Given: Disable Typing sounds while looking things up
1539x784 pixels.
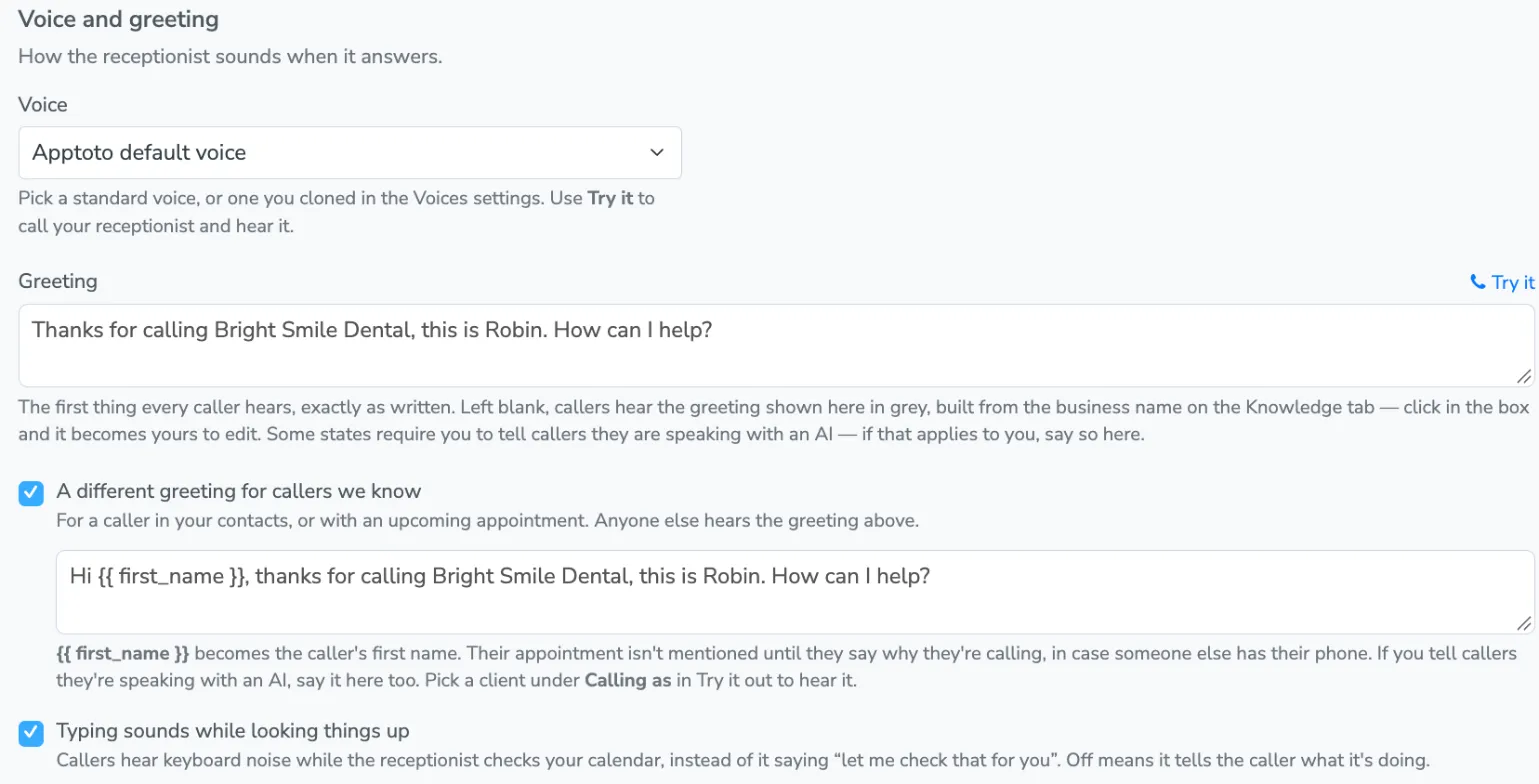Looking at the screenshot, I should 32,733.
